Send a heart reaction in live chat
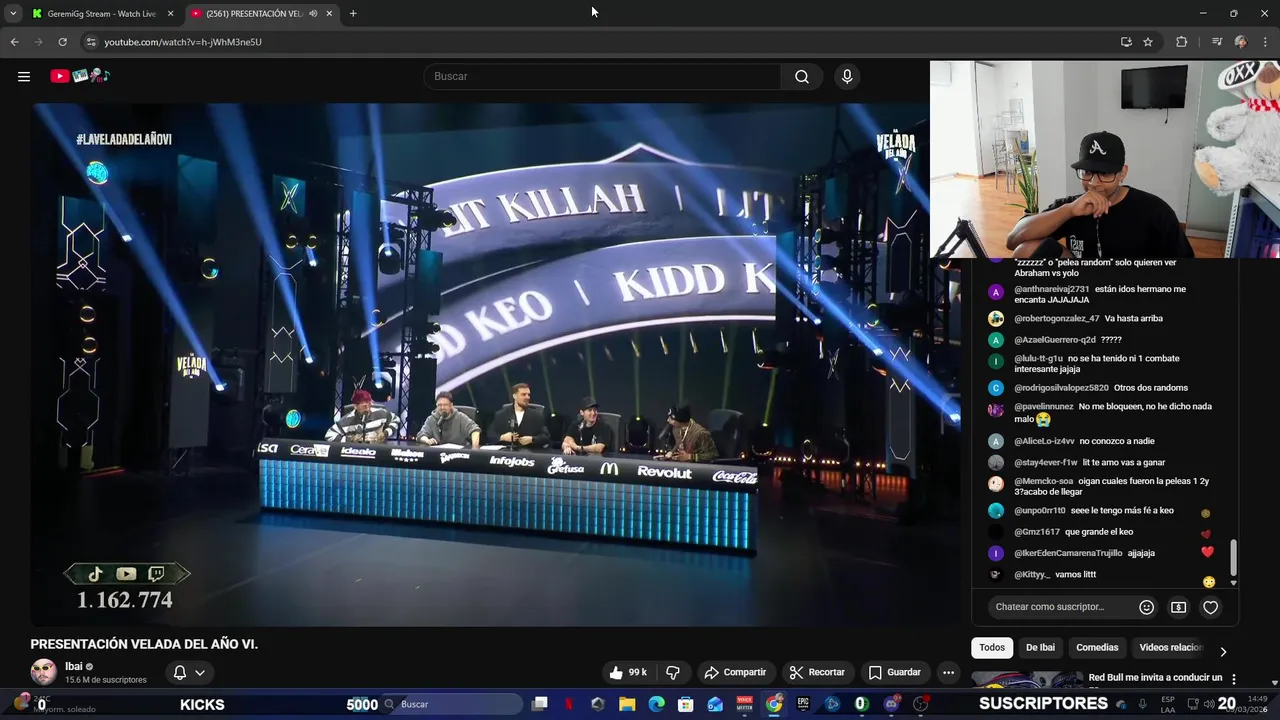Image resolution: width=1280 pixels, height=720 pixels. 1210,607
